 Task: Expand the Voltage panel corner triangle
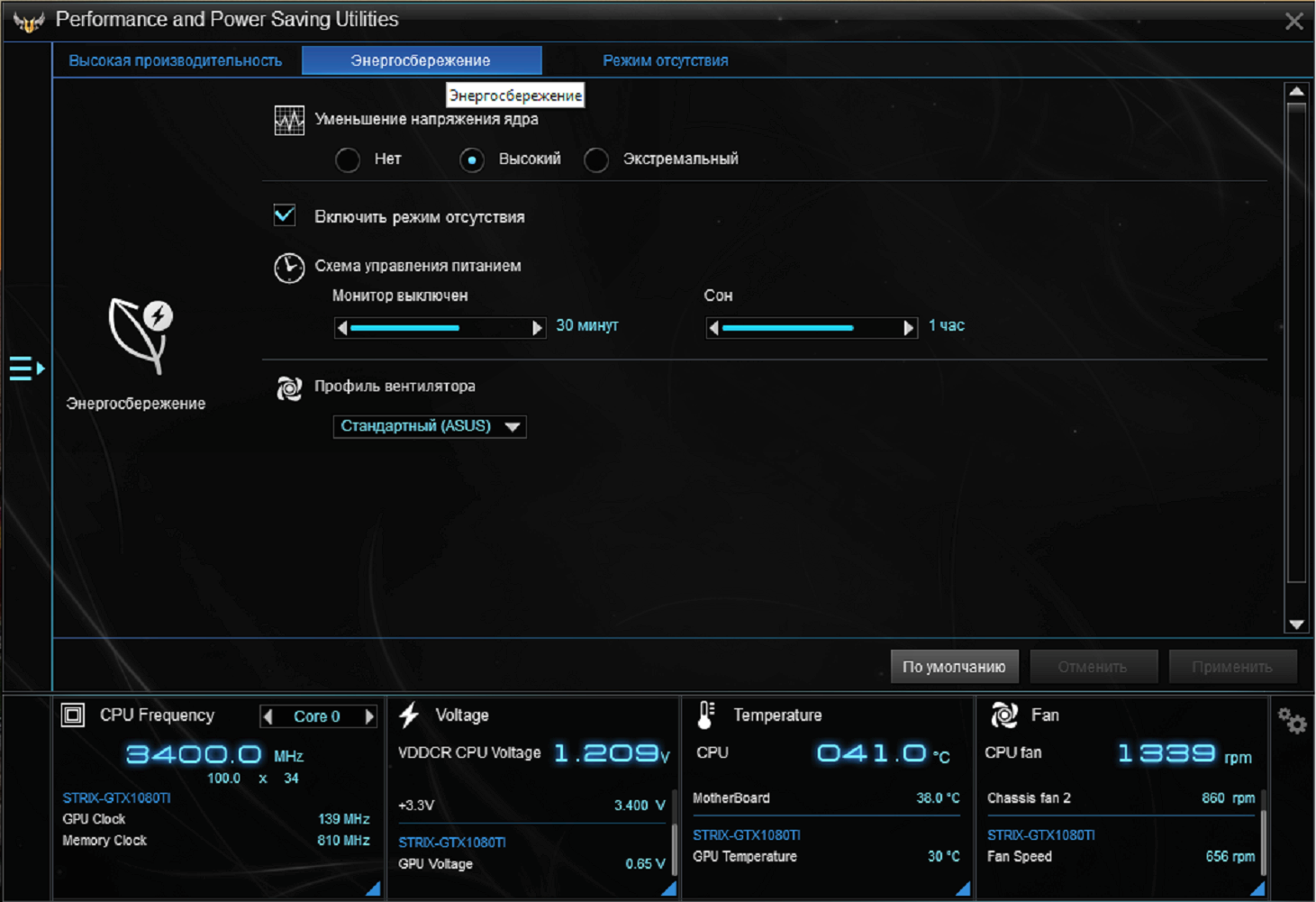tap(668, 888)
